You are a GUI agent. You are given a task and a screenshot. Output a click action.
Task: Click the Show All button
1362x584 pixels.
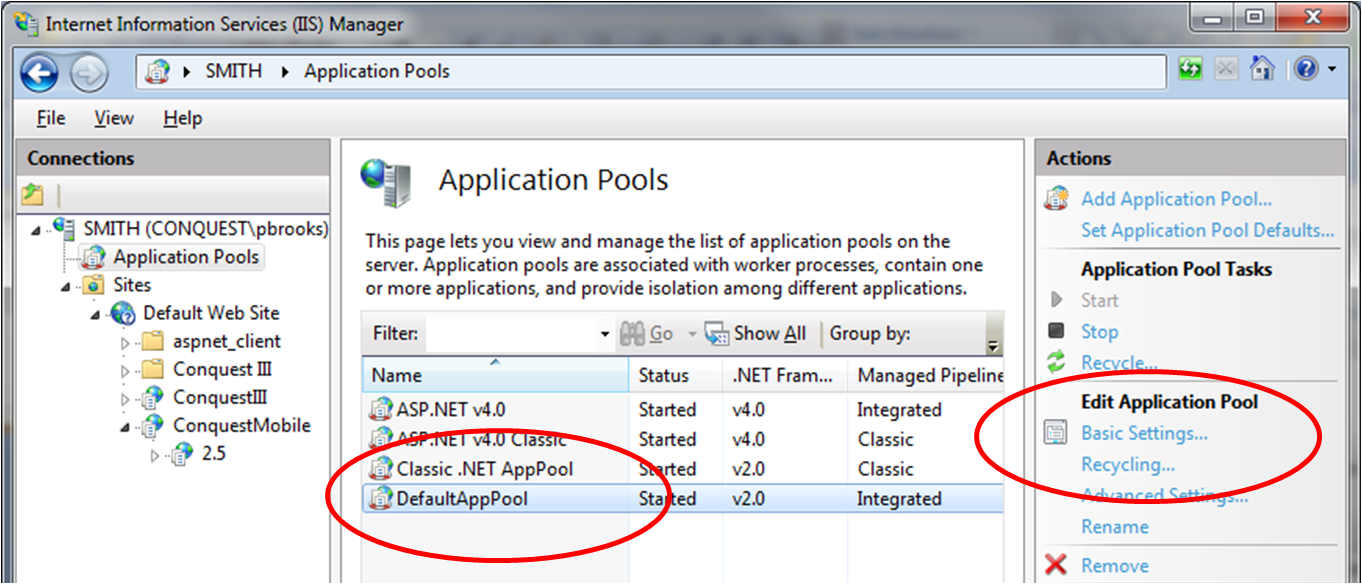coord(755,334)
